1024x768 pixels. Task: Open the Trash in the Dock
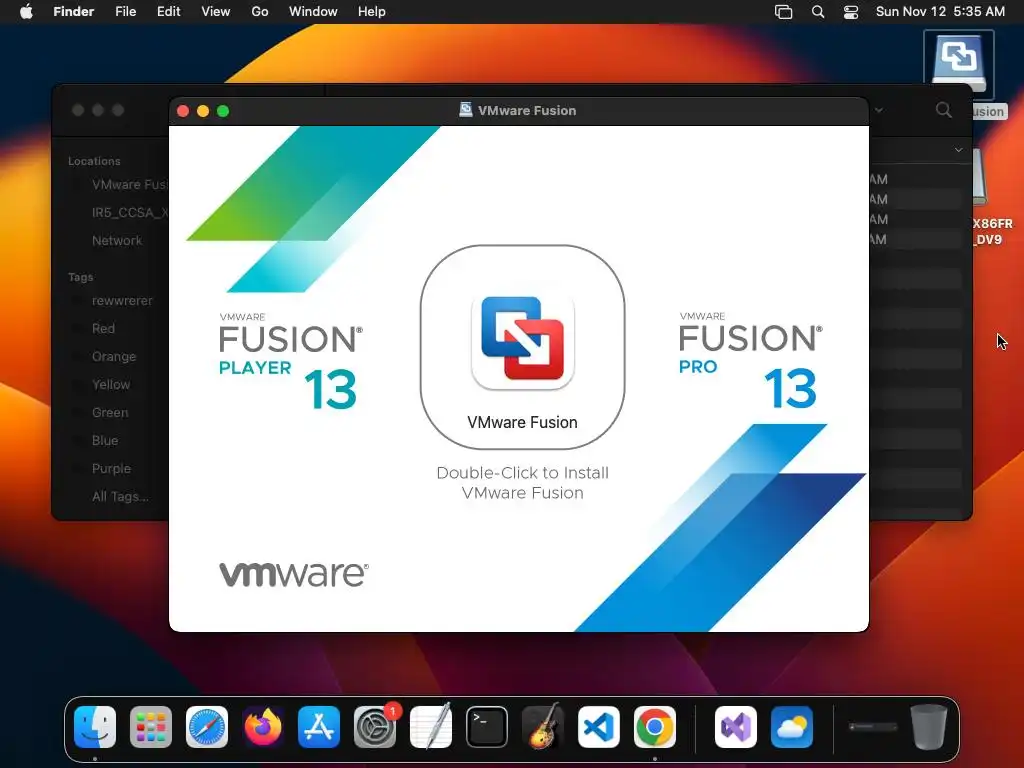pos(929,727)
